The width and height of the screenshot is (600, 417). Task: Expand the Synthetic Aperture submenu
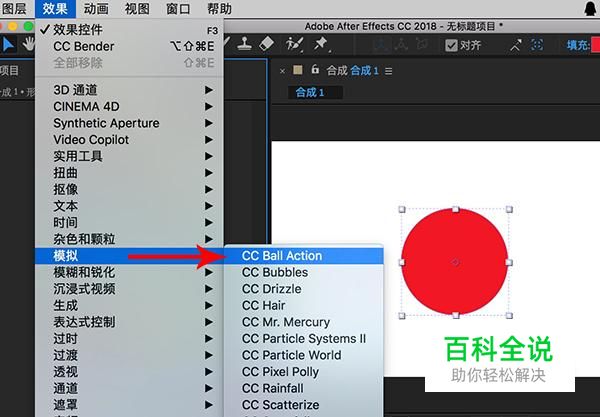pyautogui.click(x=129, y=123)
